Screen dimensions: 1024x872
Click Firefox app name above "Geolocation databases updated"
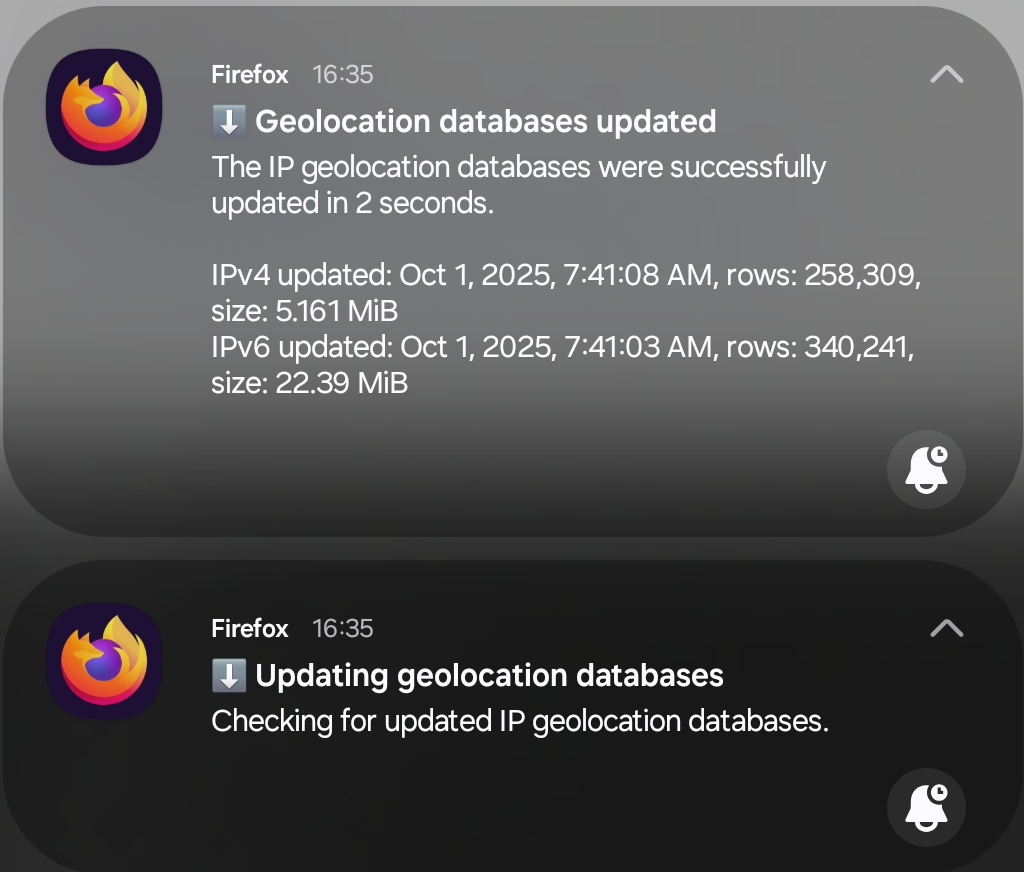(250, 75)
